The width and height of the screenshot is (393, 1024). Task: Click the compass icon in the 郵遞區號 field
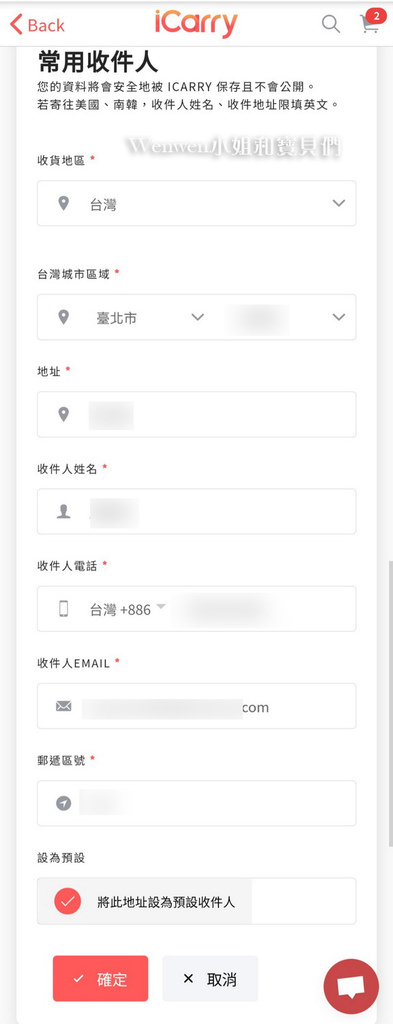click(63, 803)
